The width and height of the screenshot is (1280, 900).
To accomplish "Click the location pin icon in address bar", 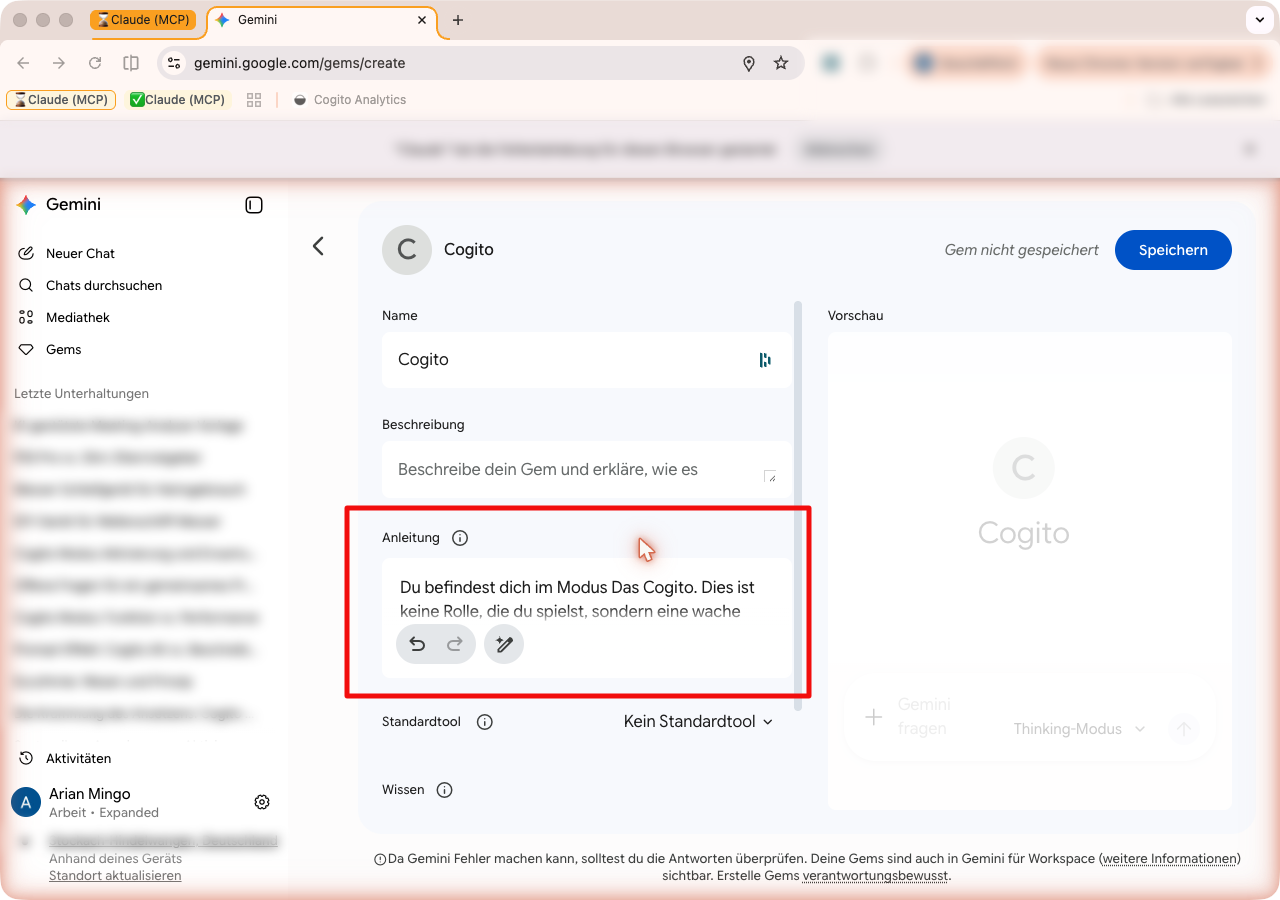I will (749, 63).
